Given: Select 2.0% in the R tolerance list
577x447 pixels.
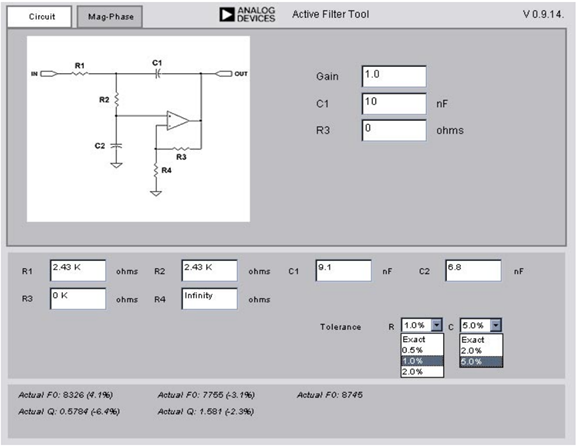Looking at the screenshot, I should click(422, 372).
